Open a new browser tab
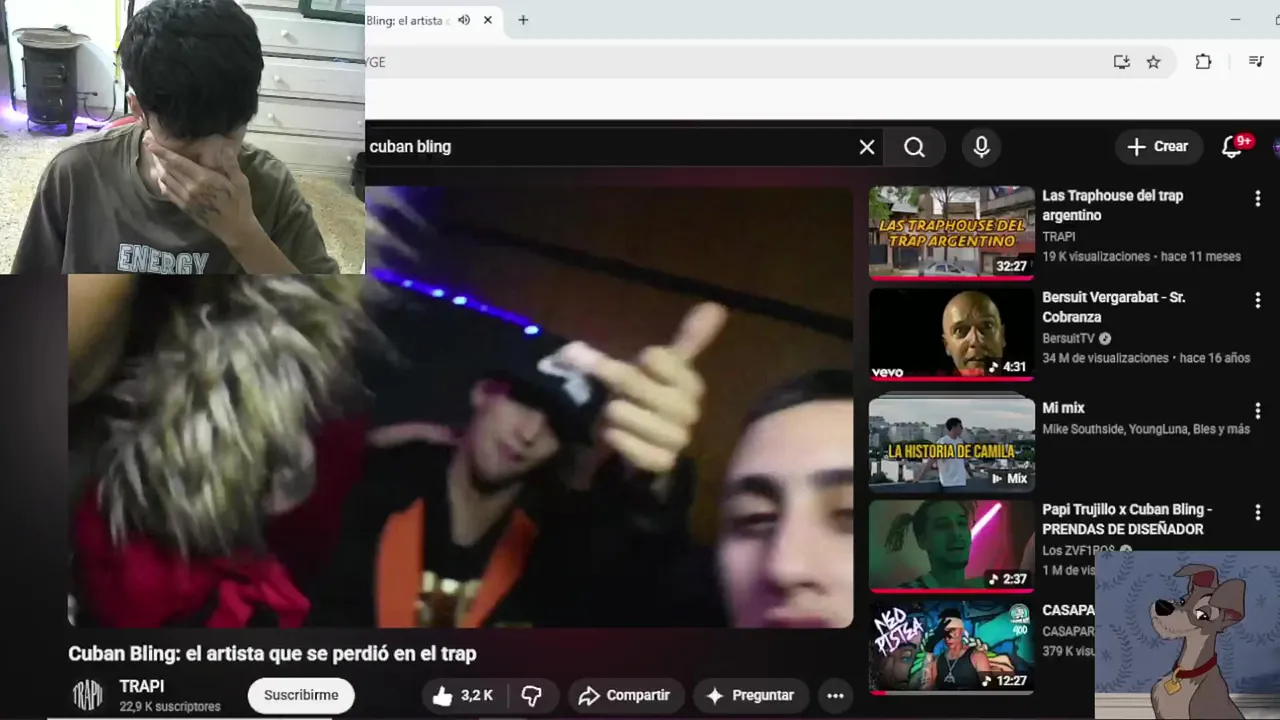 click(522, 20)
